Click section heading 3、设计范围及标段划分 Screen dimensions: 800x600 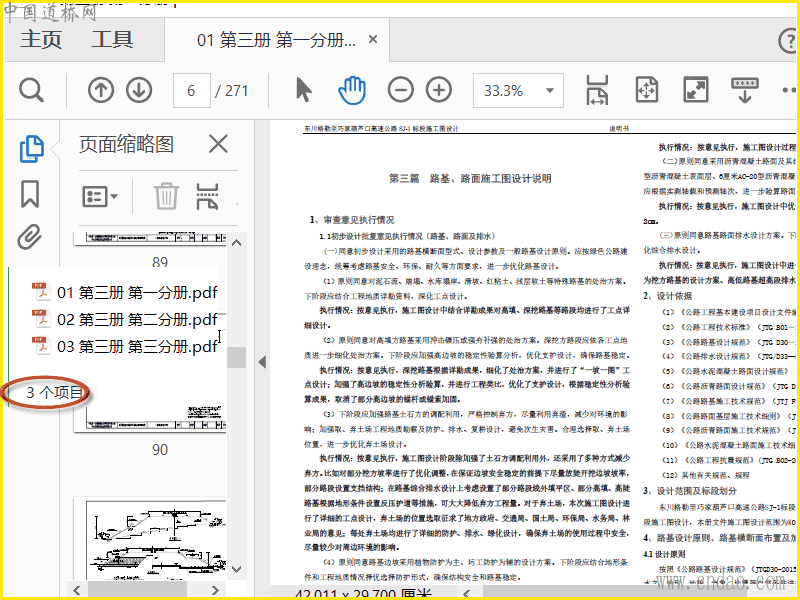coord(690,491)
